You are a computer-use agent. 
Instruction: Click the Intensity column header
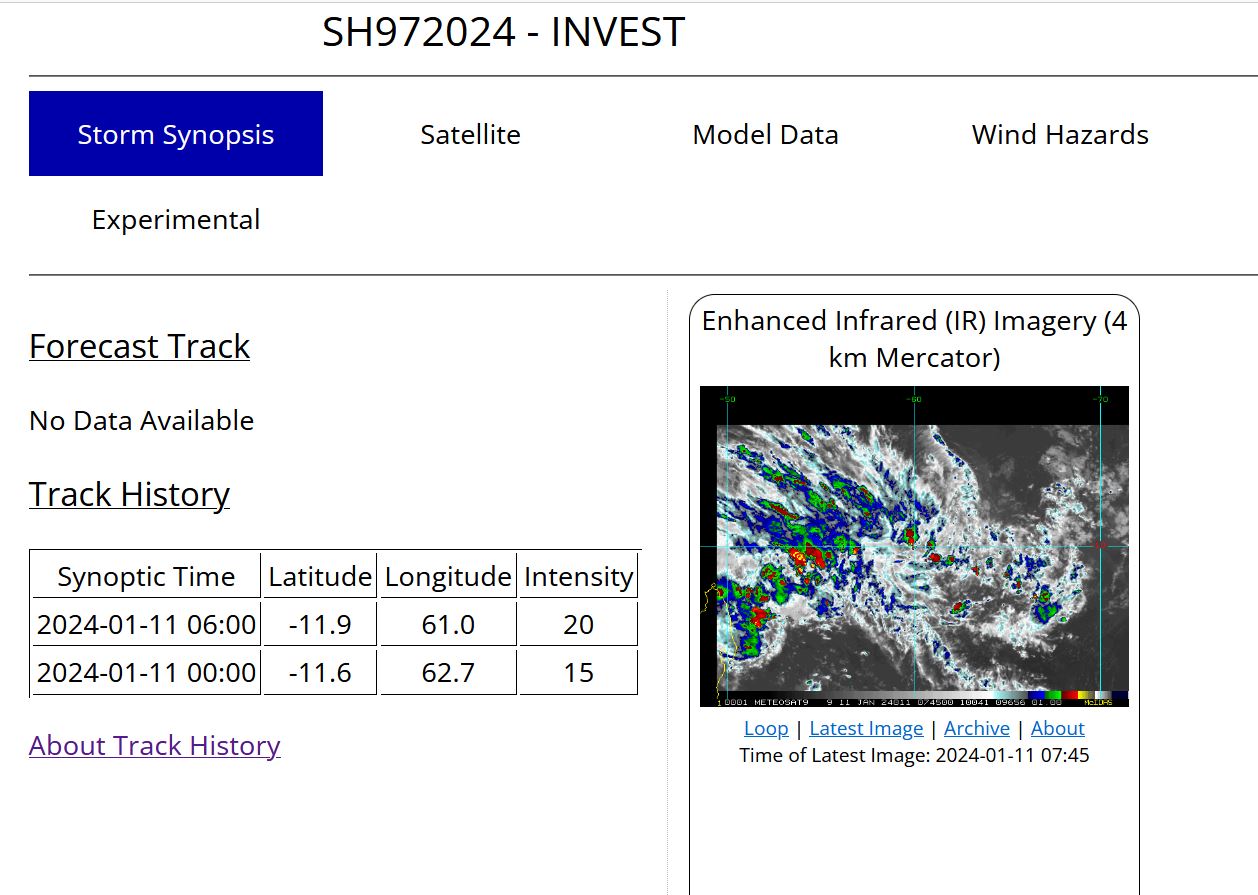coord(579,577)
